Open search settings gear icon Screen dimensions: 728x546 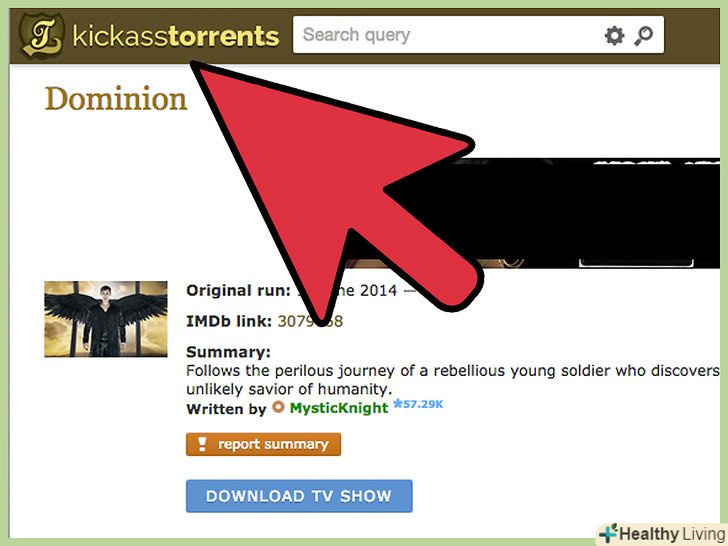(x=614, y=36)
